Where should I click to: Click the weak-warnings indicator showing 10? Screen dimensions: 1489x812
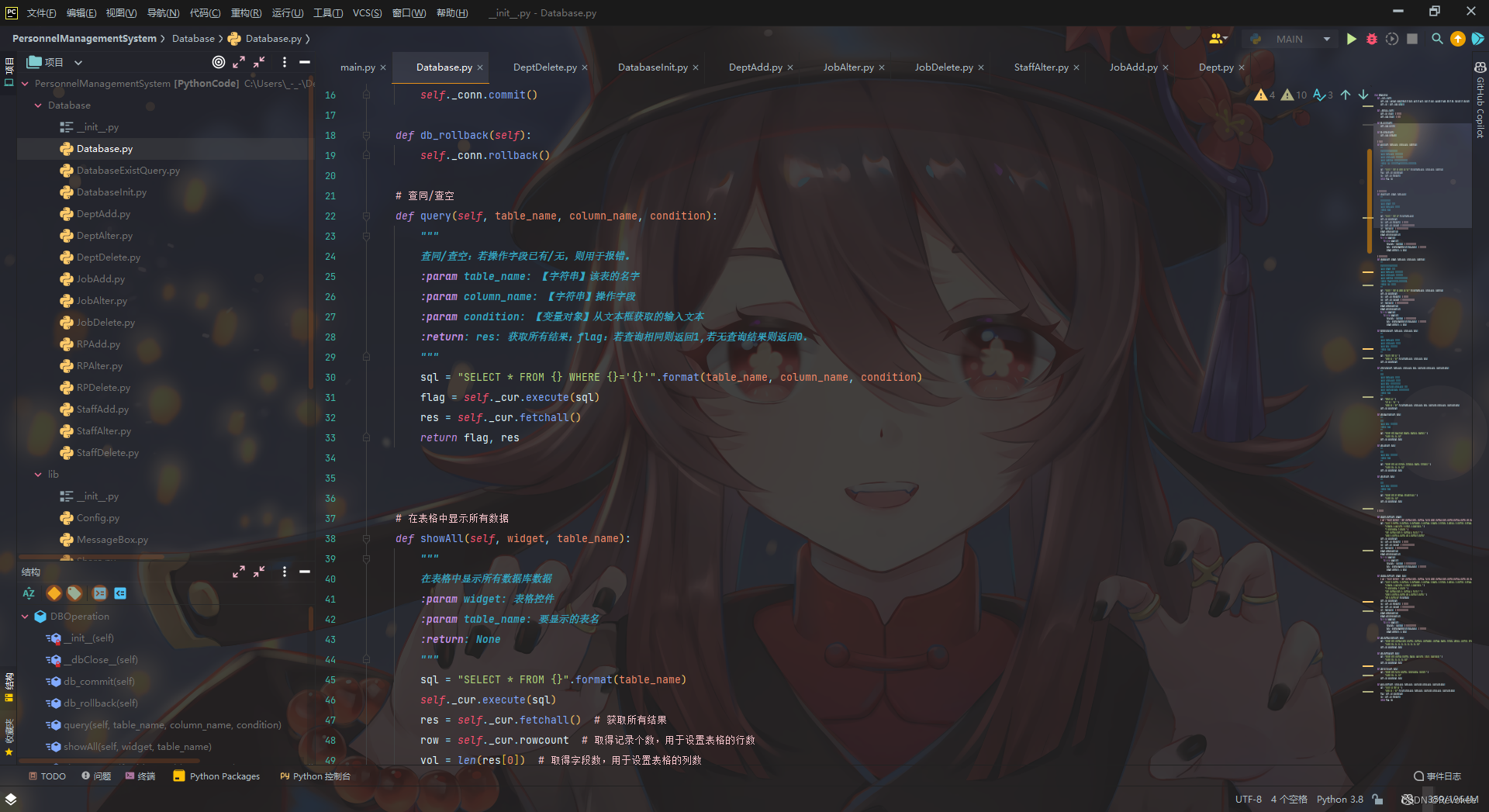point(1294,95)
